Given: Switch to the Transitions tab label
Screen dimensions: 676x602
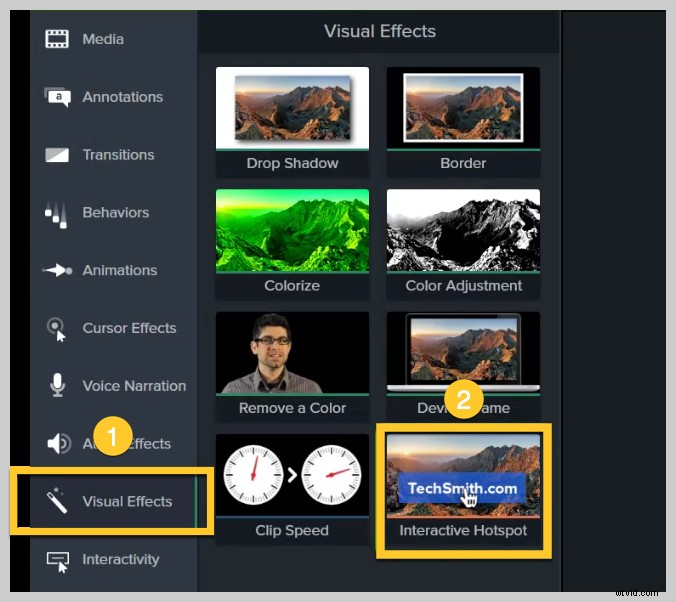Looking at the screenshot, I should 119,155.
